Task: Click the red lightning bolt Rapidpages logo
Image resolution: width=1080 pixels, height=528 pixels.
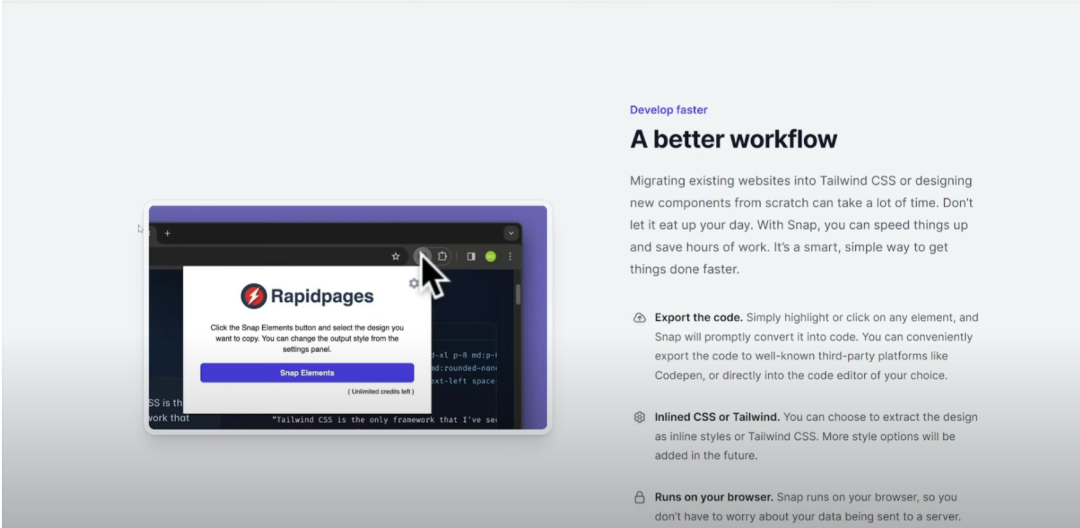Action: 253,296
